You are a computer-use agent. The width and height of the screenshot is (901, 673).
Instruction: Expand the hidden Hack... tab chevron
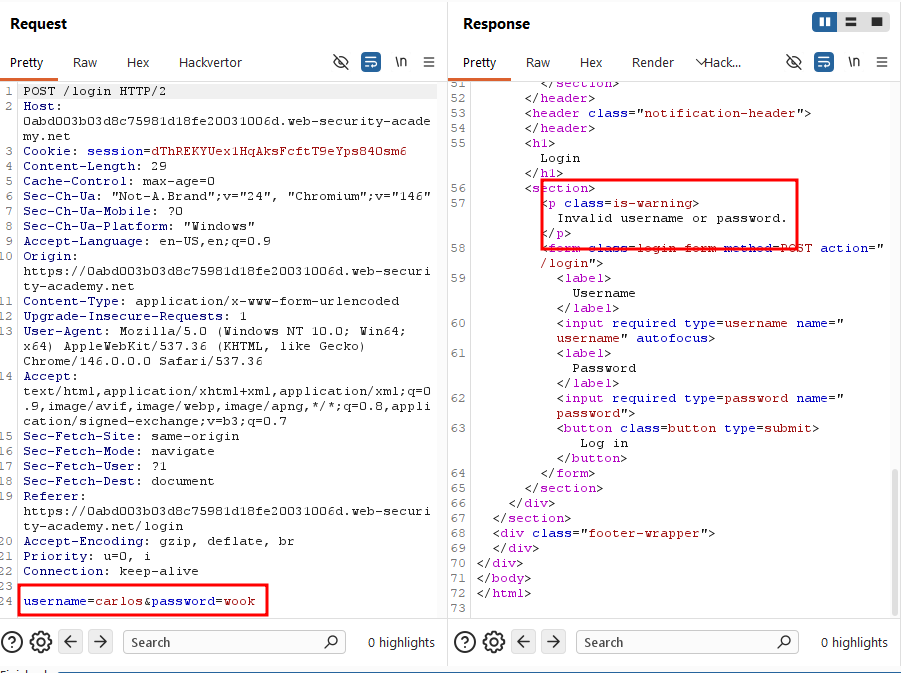[x=700, y=62]
